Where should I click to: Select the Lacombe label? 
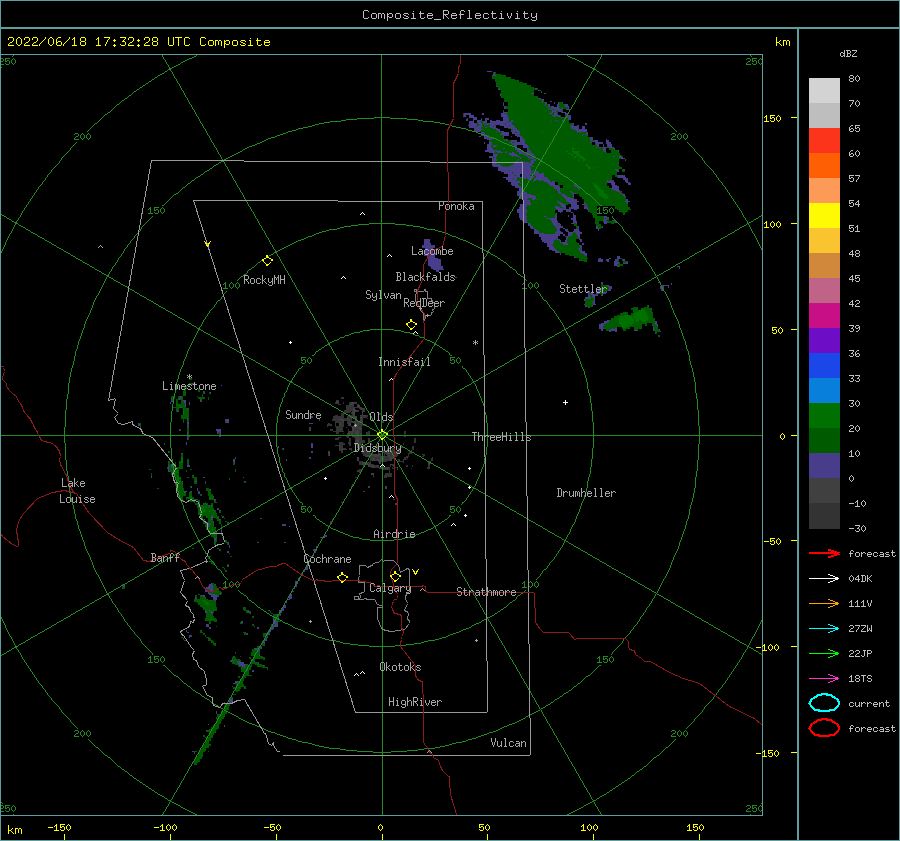[432, 251]
